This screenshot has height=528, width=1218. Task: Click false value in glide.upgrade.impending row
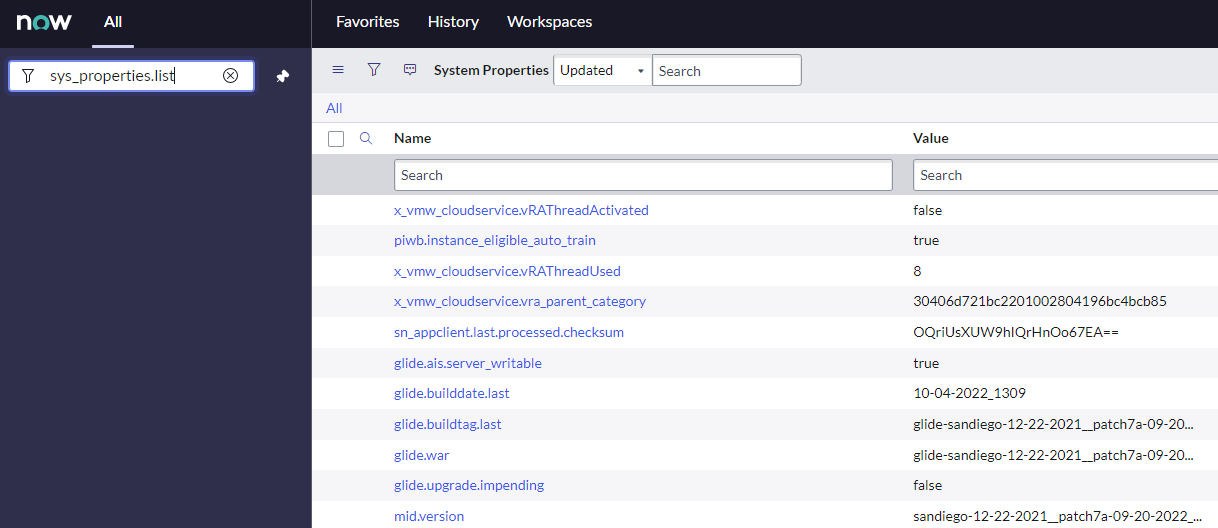point(928,485)
